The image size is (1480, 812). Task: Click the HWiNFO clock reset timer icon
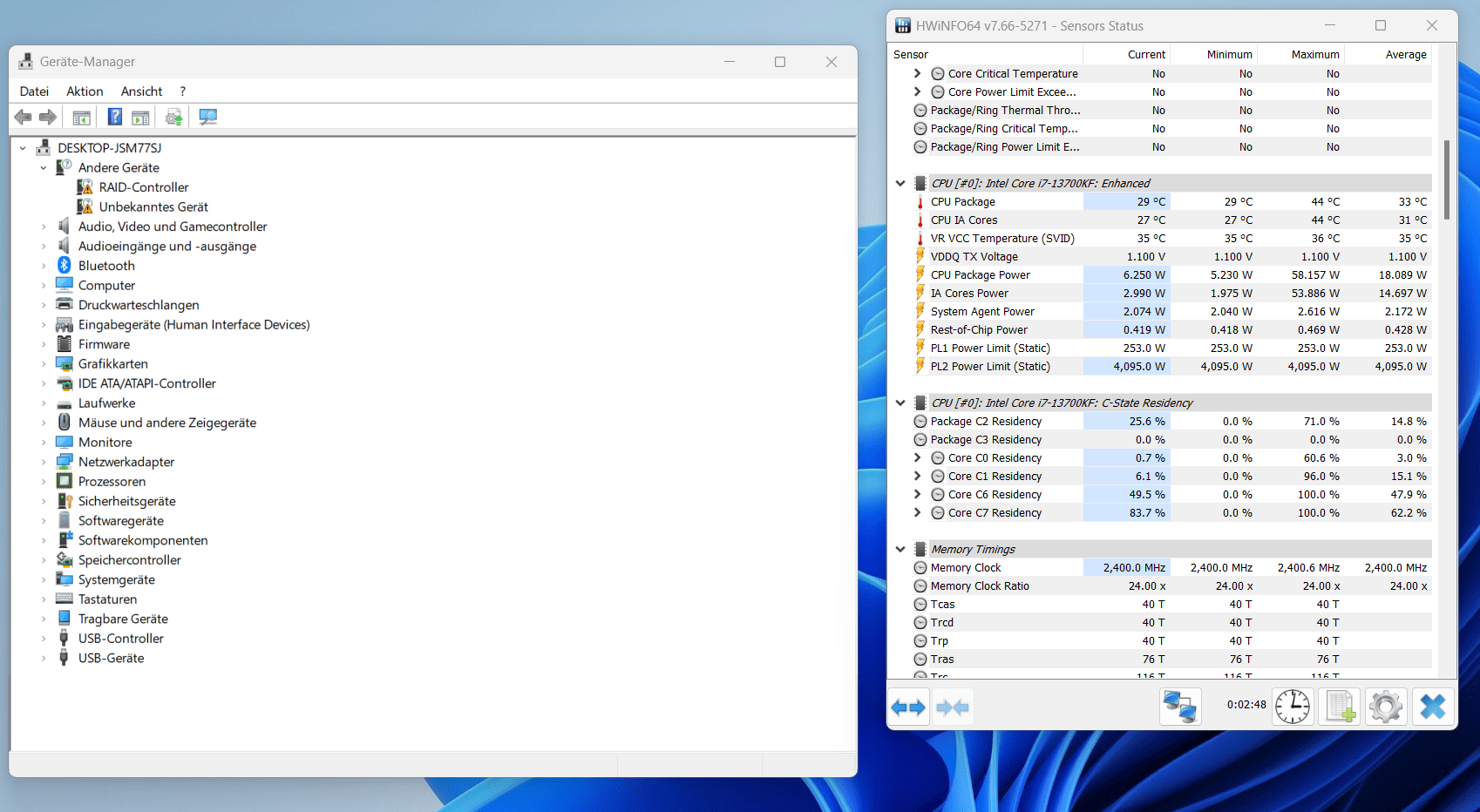click(x=1293, y=707)
